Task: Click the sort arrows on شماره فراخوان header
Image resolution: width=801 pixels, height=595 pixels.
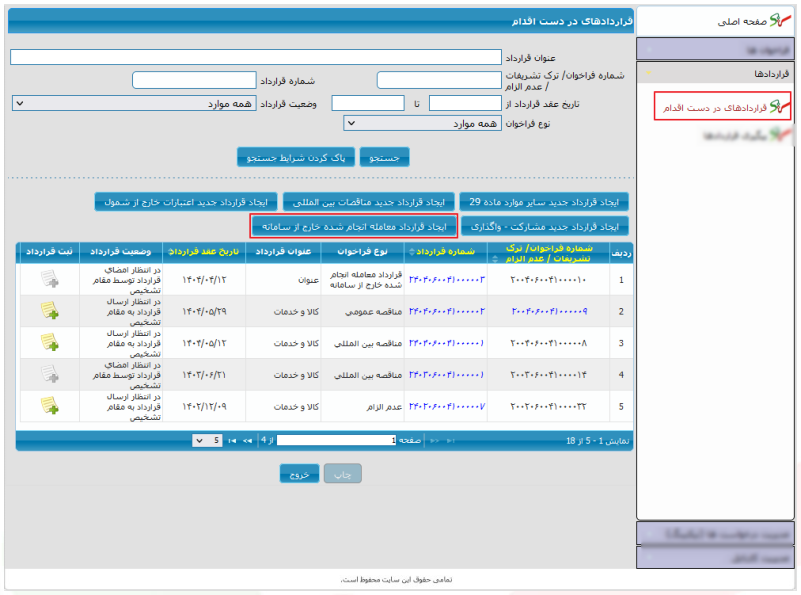Action: click(494, 259)
